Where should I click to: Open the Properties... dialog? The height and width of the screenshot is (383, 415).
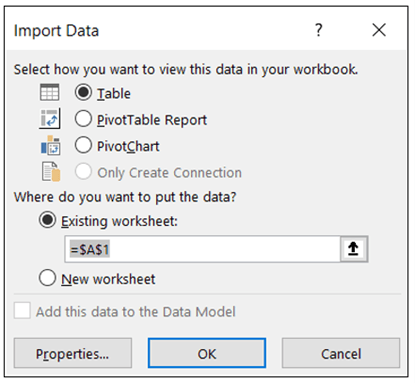(73, 353)
